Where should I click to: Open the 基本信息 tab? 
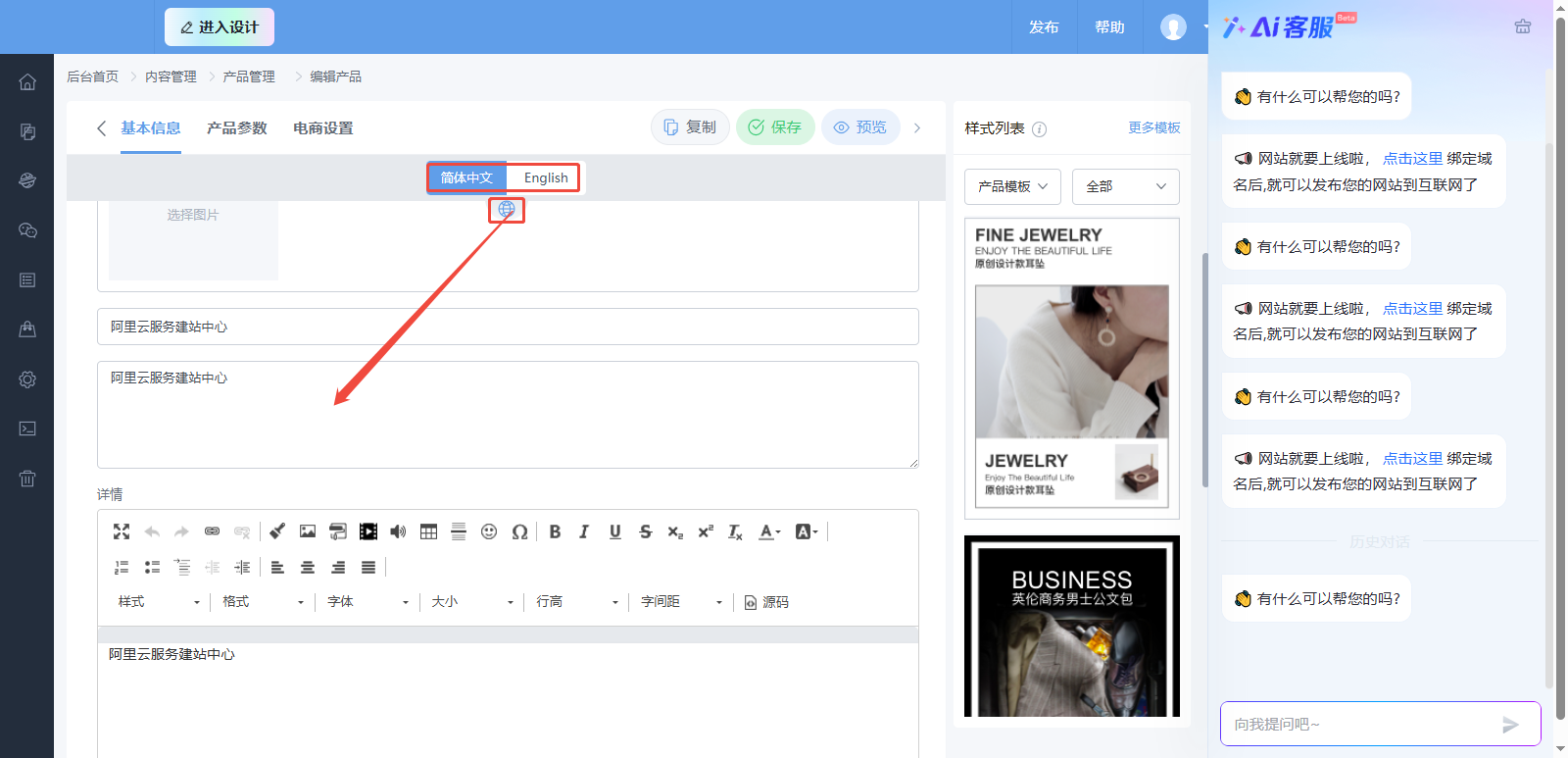[x=151, y=127]
